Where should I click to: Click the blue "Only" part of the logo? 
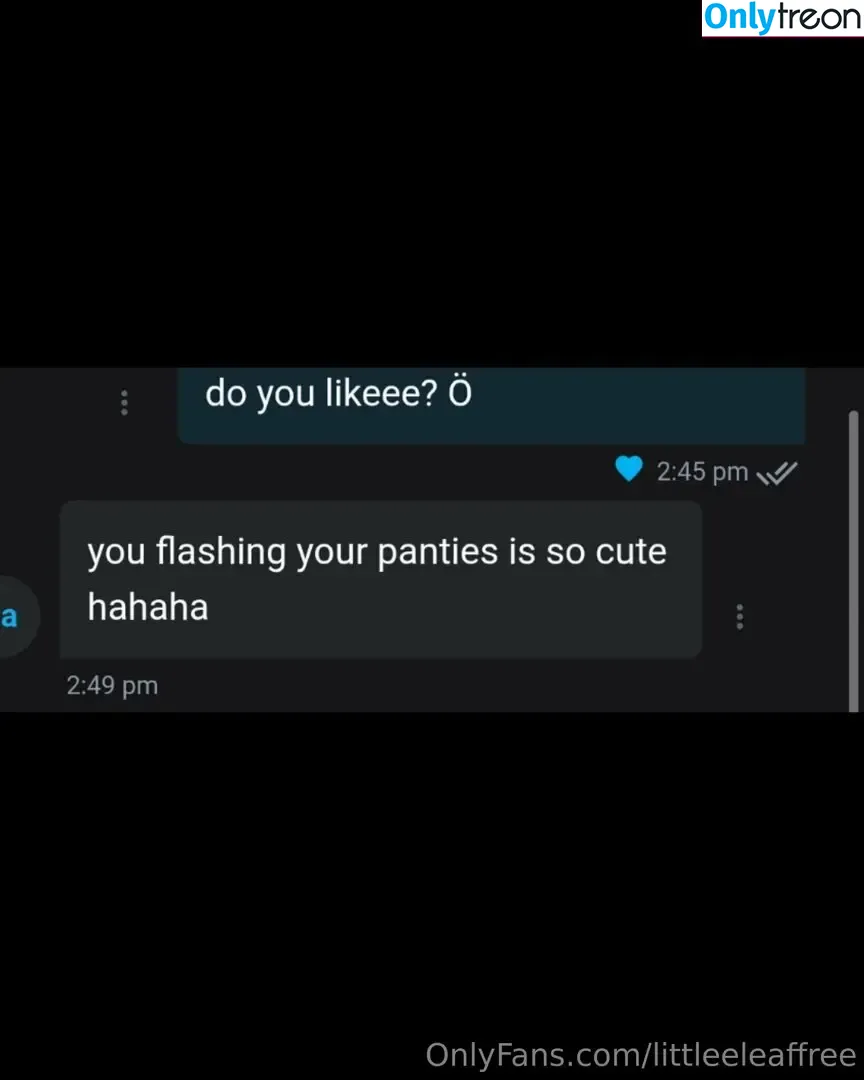pos(739,17)
